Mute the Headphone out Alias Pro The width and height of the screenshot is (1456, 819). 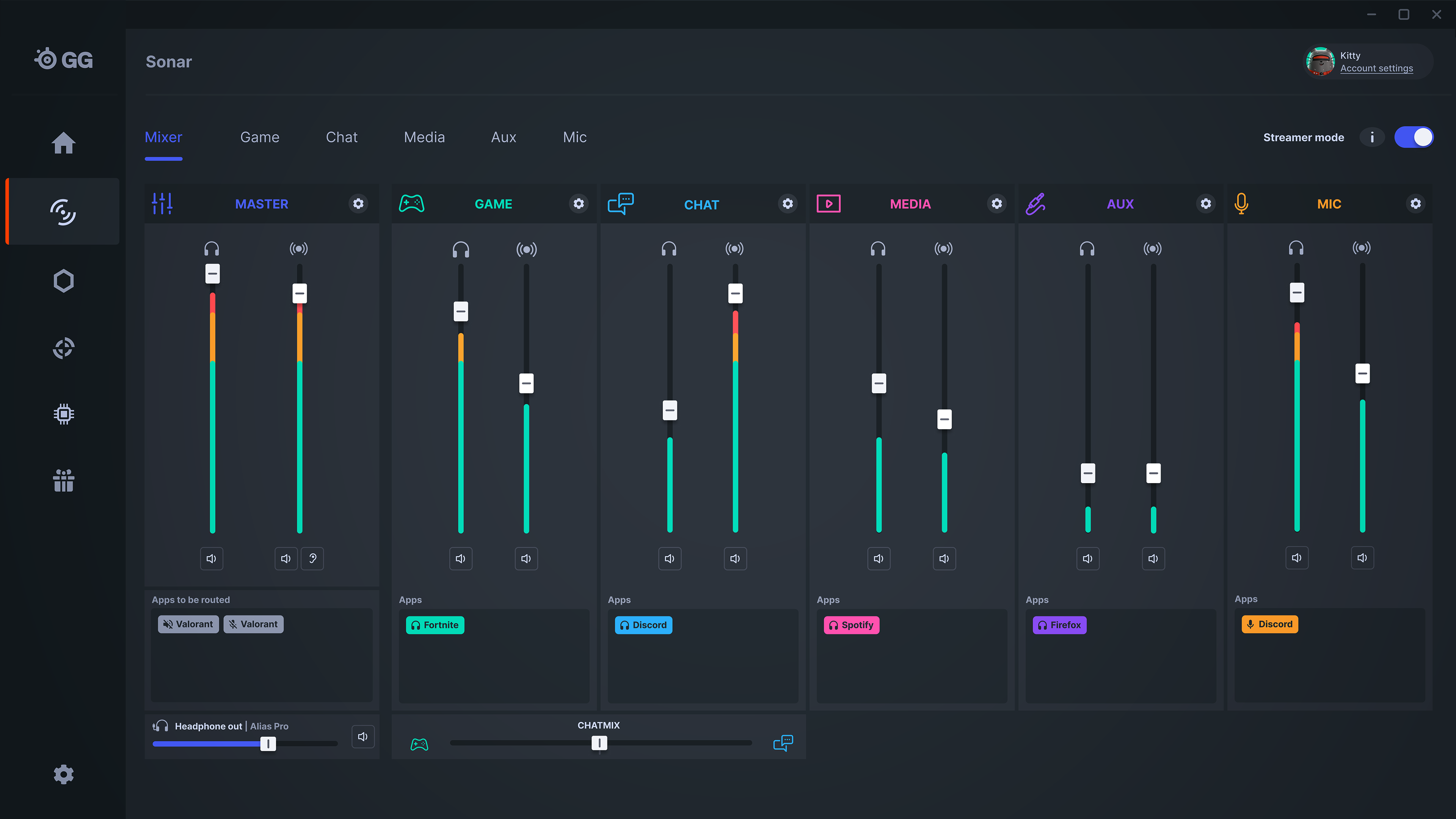click(363, 736)
